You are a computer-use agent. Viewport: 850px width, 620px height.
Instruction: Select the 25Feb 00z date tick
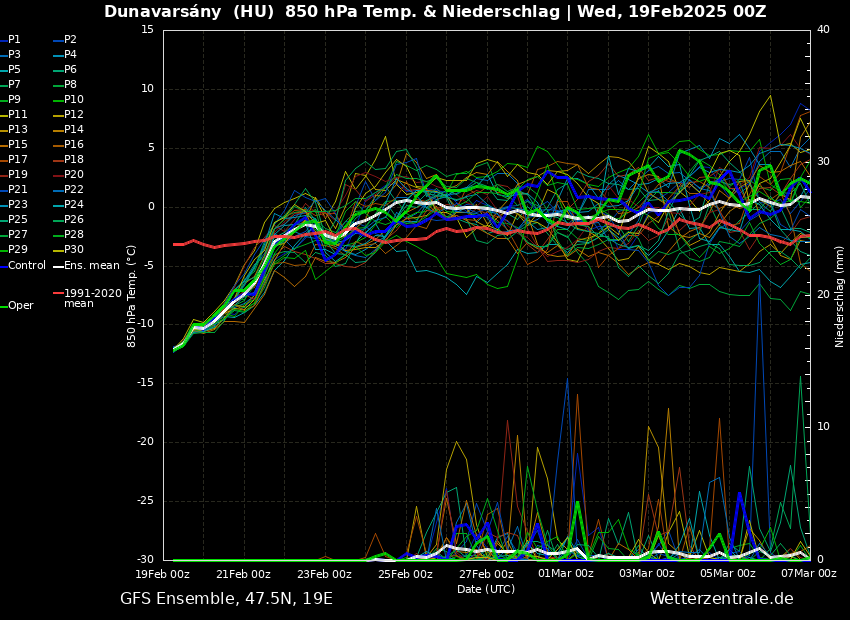(405, 574)
